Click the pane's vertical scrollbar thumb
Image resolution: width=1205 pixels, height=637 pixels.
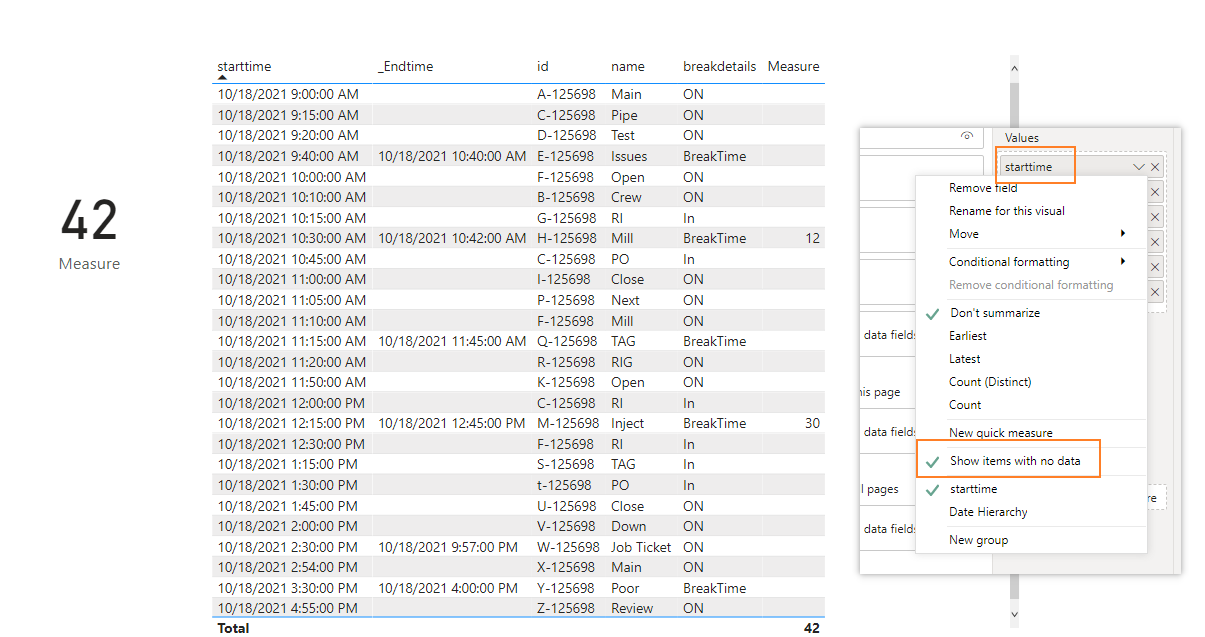[x=1014, y=104]
